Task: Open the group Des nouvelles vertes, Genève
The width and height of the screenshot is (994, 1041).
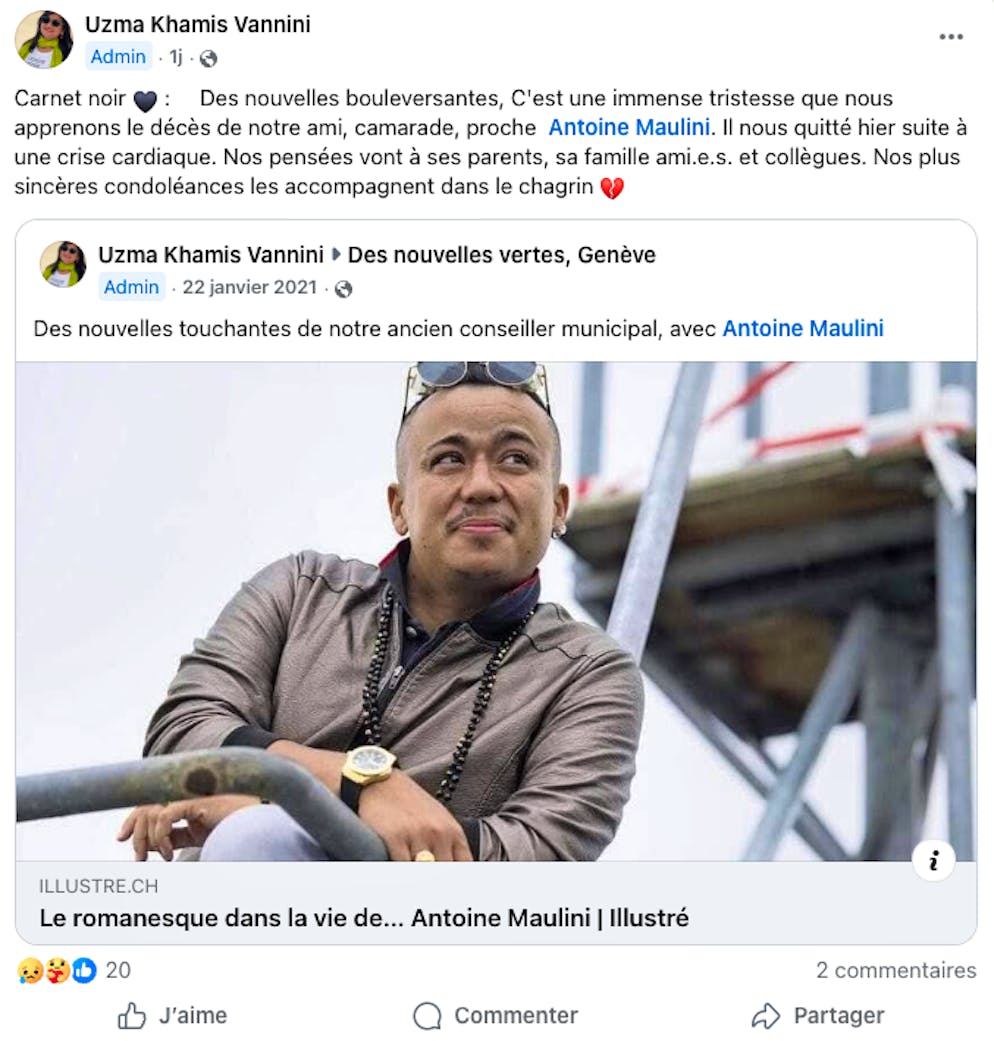Action: tap(501, 255)
